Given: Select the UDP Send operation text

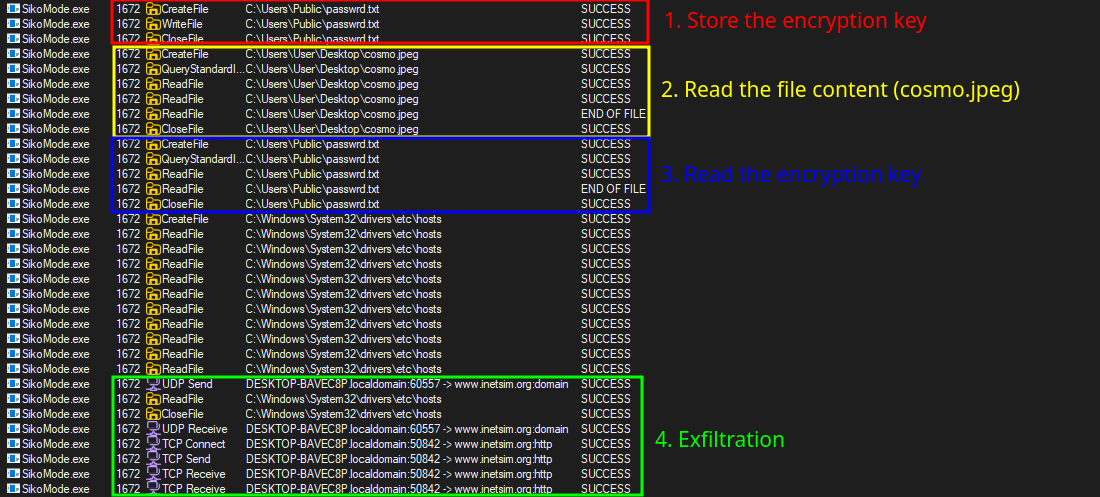Looking at the screenshot, I should click(x=187, y=384).
